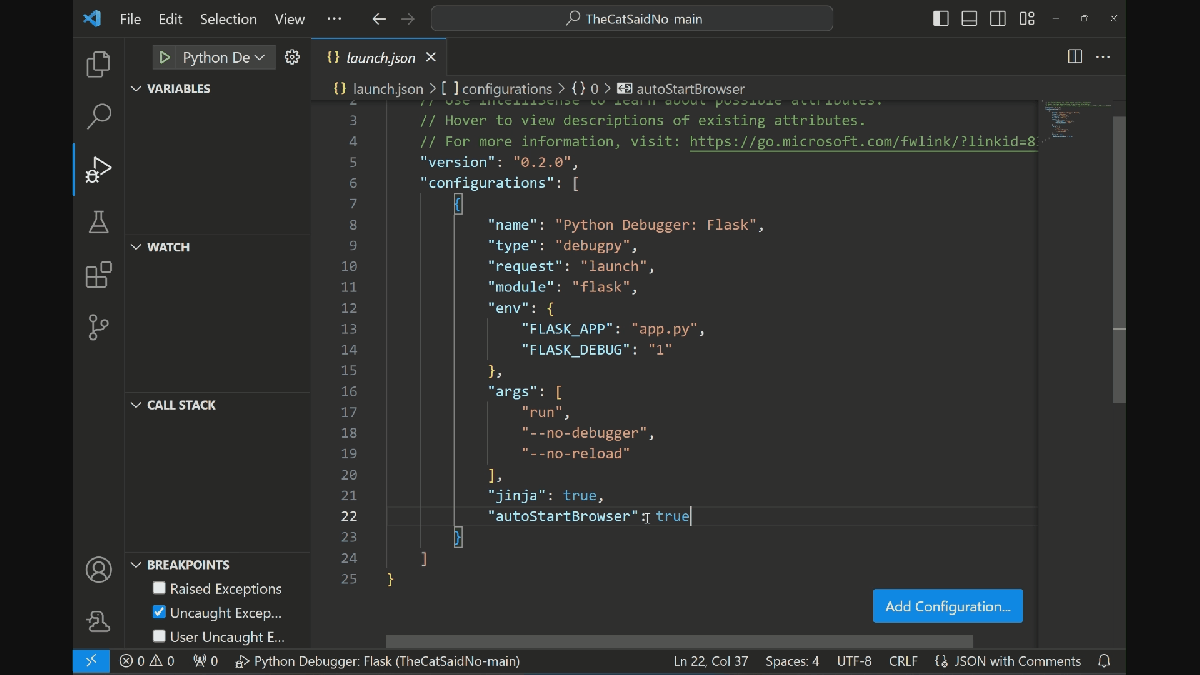Open the Explorer view in activity bar
This screenshot has width=1200, height=675.
click(98, 64)
